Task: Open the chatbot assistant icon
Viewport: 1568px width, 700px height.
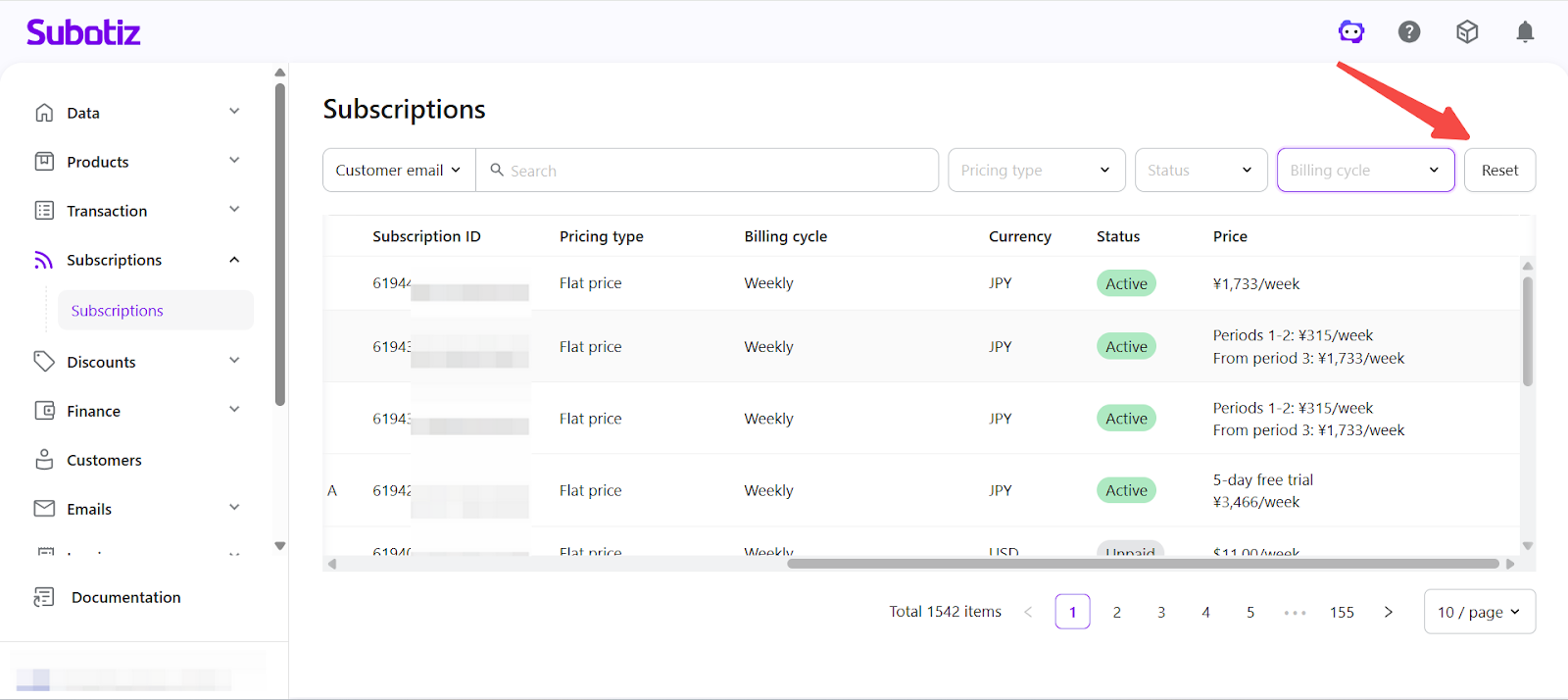Action: tap(1351, 32)
